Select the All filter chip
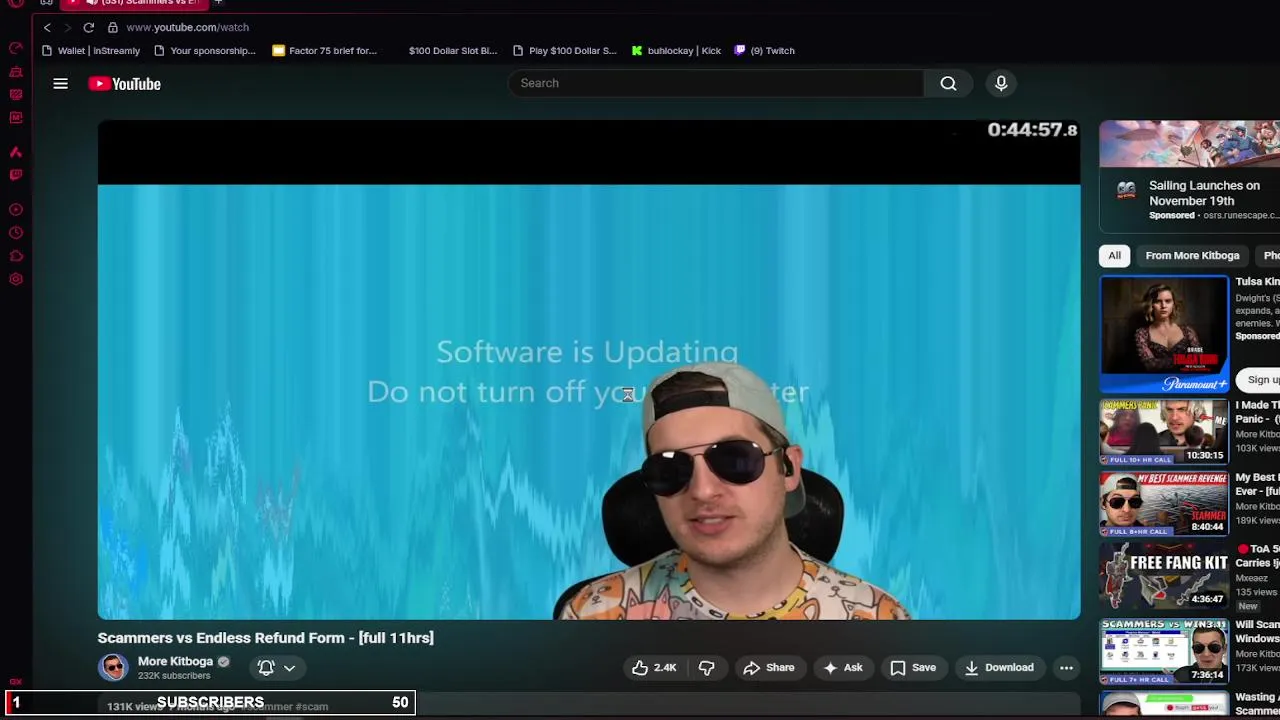The image size is (1280, 720). 1114,255
